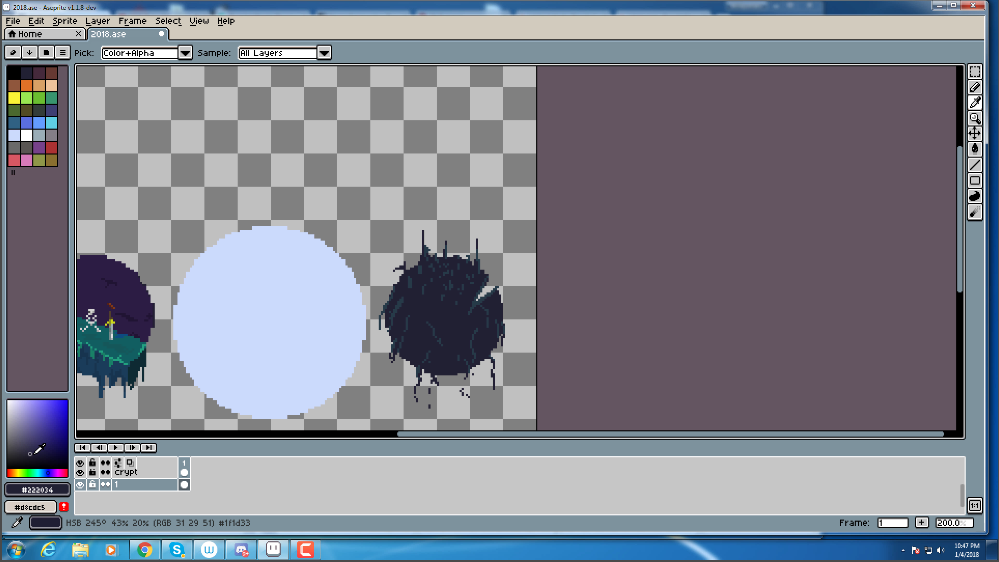
Task: Click the All Layers combo box field
Action: point(277,53)
